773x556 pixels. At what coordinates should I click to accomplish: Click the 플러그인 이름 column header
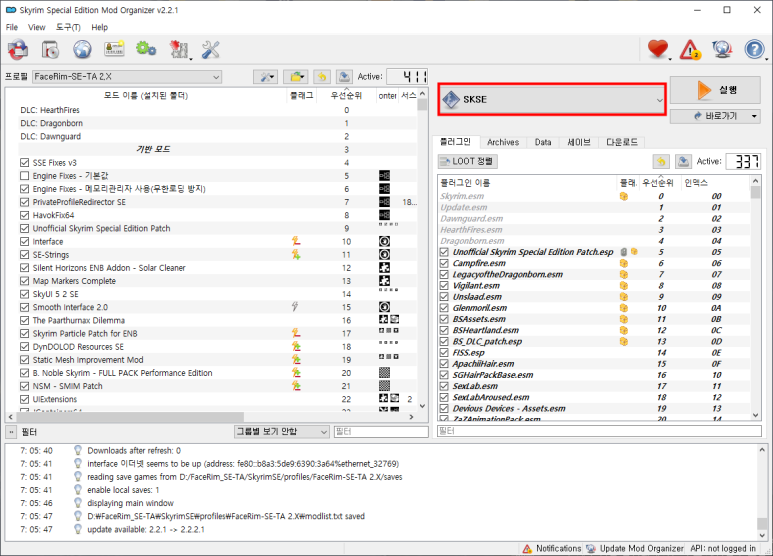click(x=527, y=183)
